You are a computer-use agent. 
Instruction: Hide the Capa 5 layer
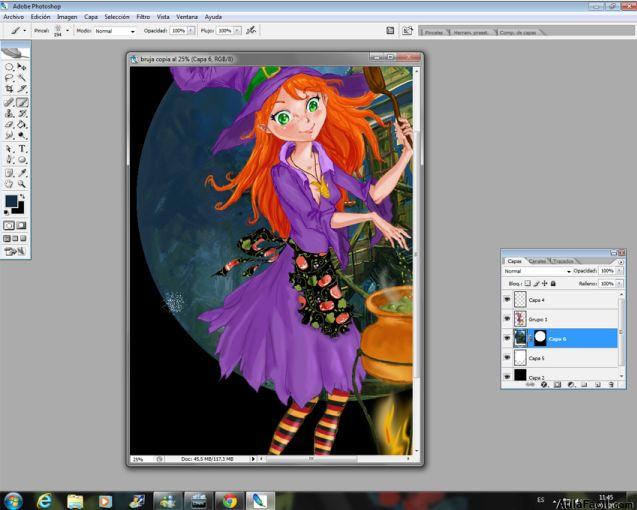[507, 357]
